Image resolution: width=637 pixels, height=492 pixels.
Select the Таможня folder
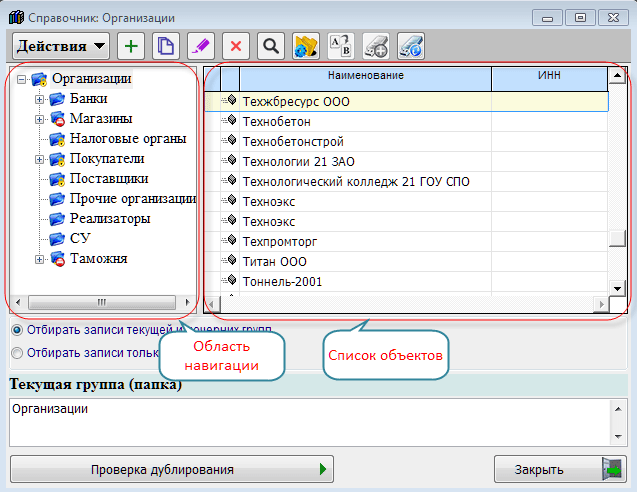98,258
